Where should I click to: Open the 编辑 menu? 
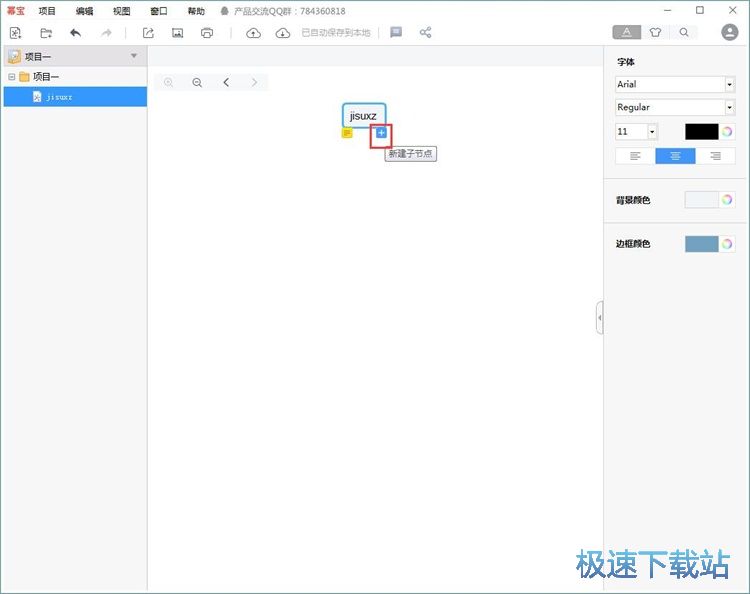pyautogui.click(x=84, y=11)
